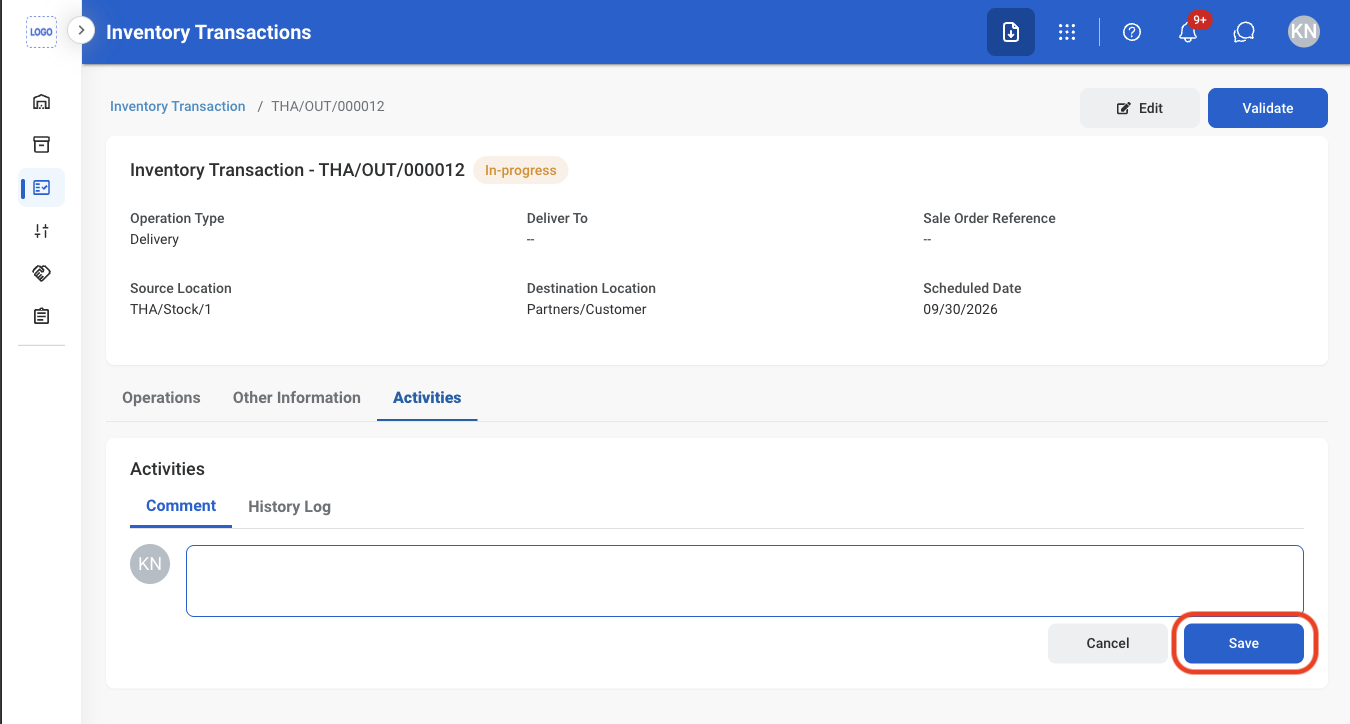
Task: Open the chat messages icon
Action: pyautogui.click(x=1244, y=32)
